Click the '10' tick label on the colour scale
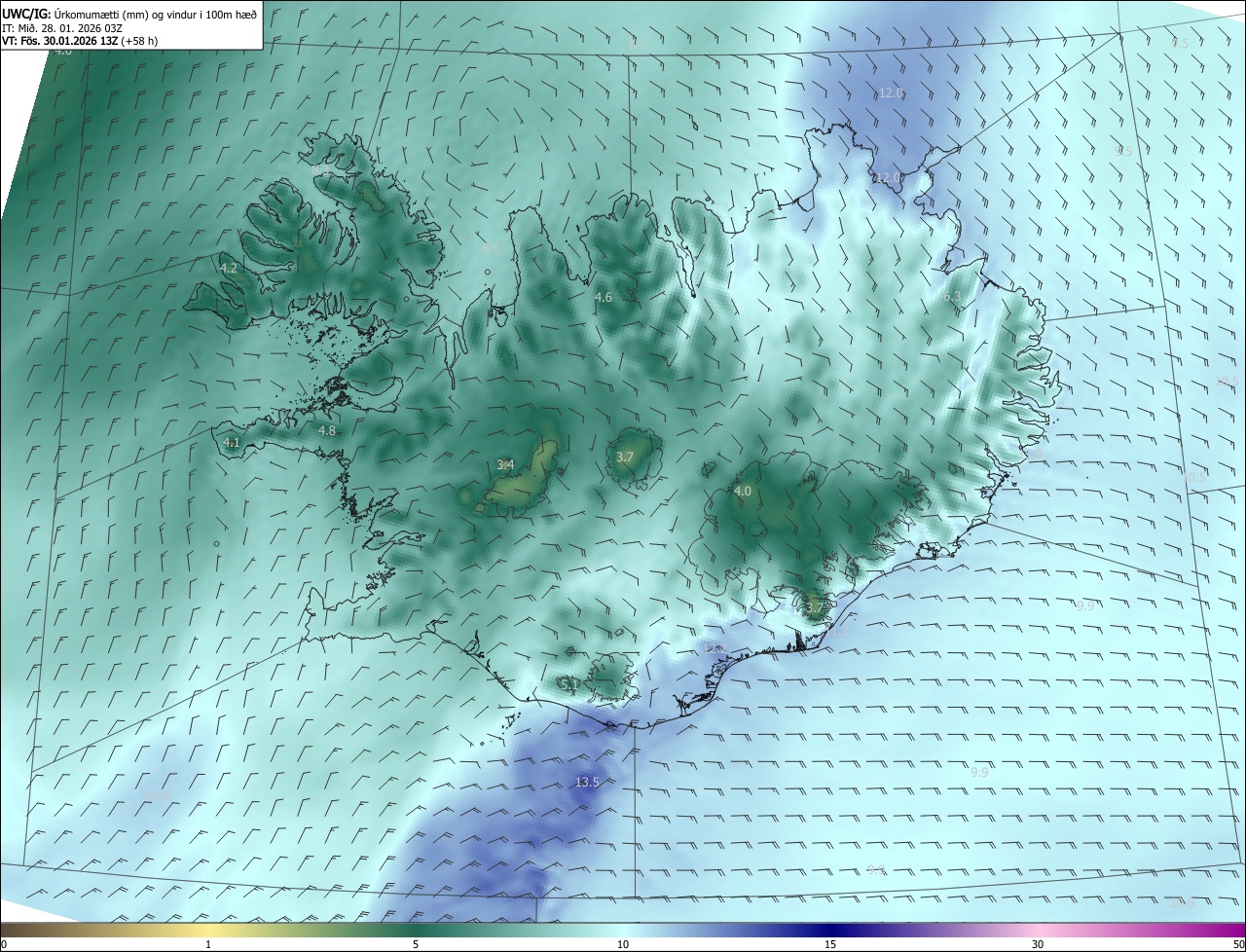The image size is (1246, 952). point(623,944)
